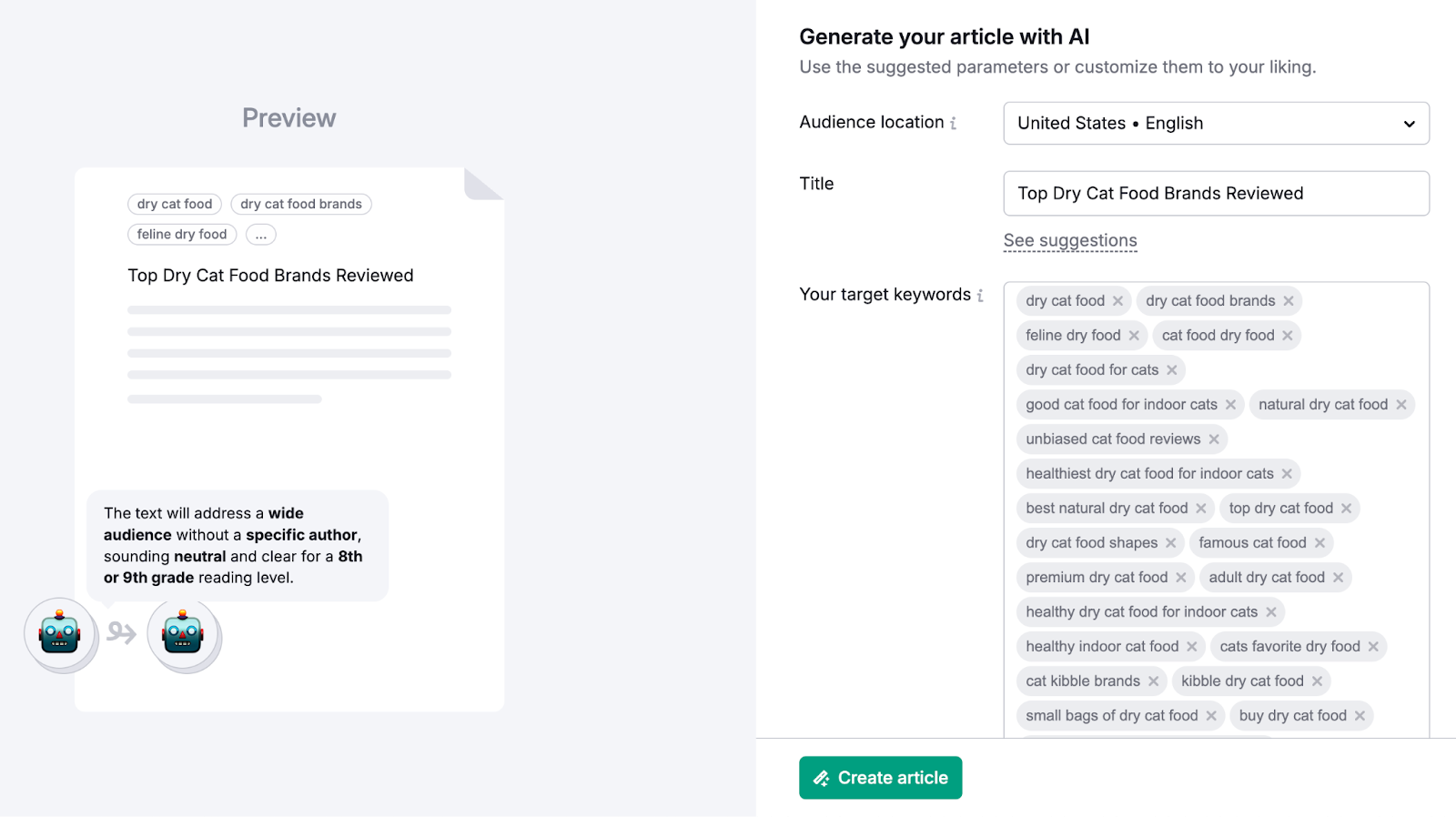Select the right robot avatar icon

(183, 634)
